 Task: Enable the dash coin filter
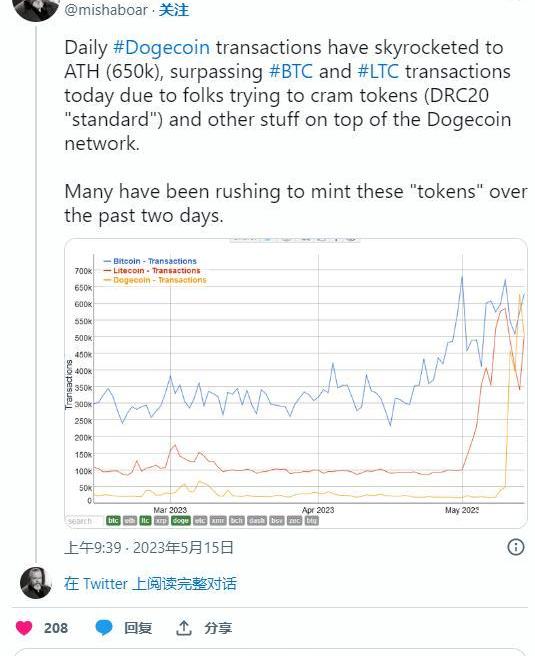coord(257,520)
